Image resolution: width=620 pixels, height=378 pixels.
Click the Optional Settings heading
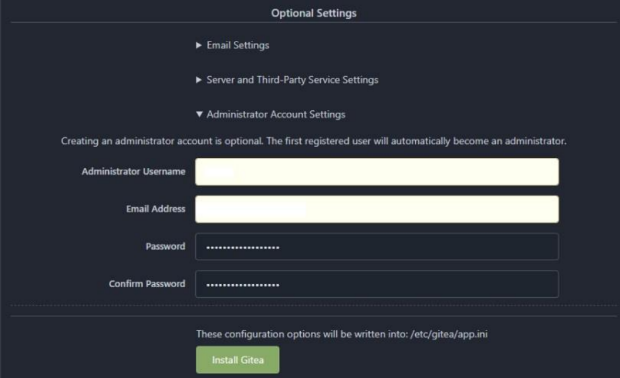(314, 13)
